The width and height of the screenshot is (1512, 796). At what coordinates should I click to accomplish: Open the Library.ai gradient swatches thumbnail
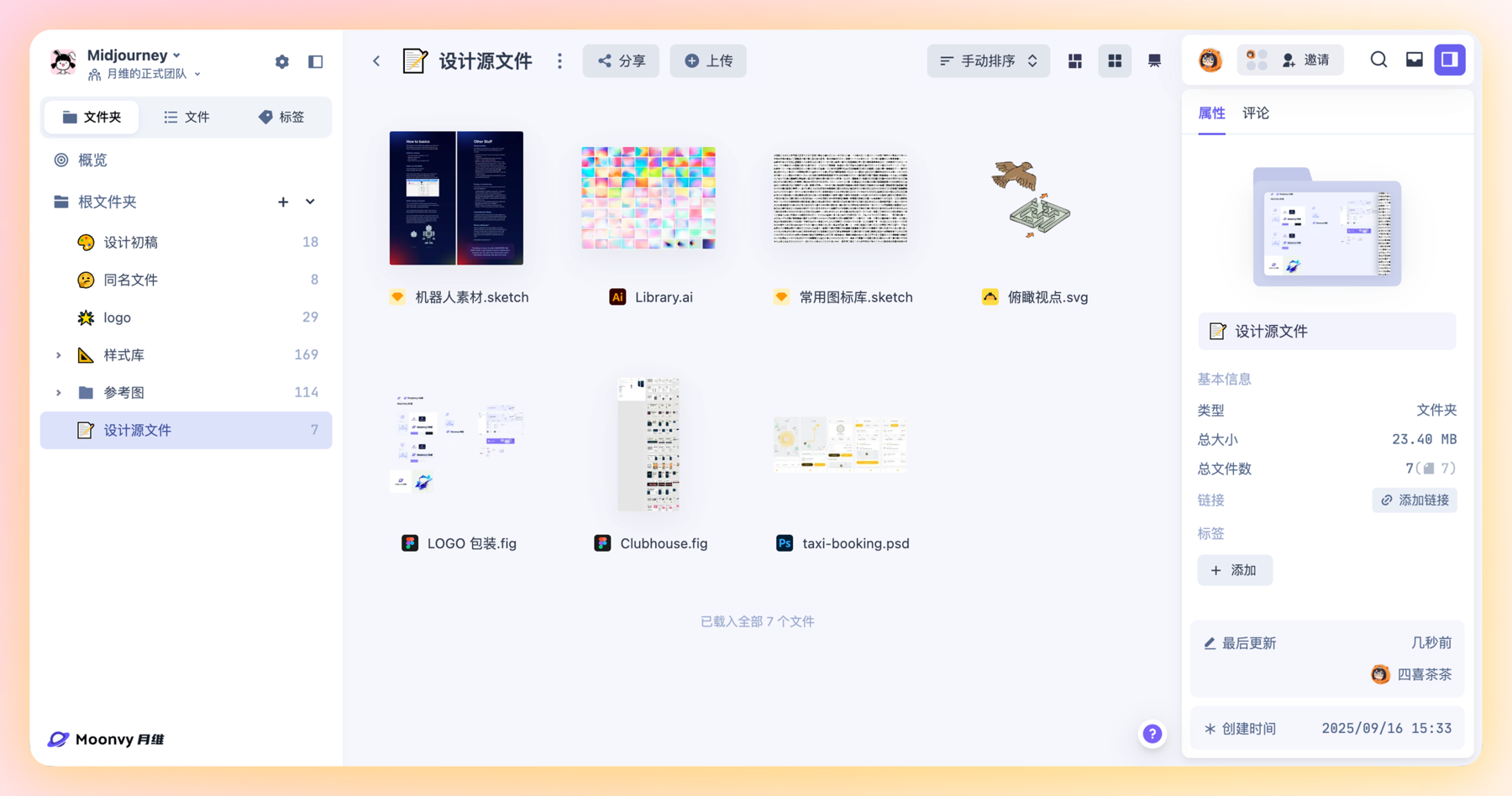click(648, 198)
